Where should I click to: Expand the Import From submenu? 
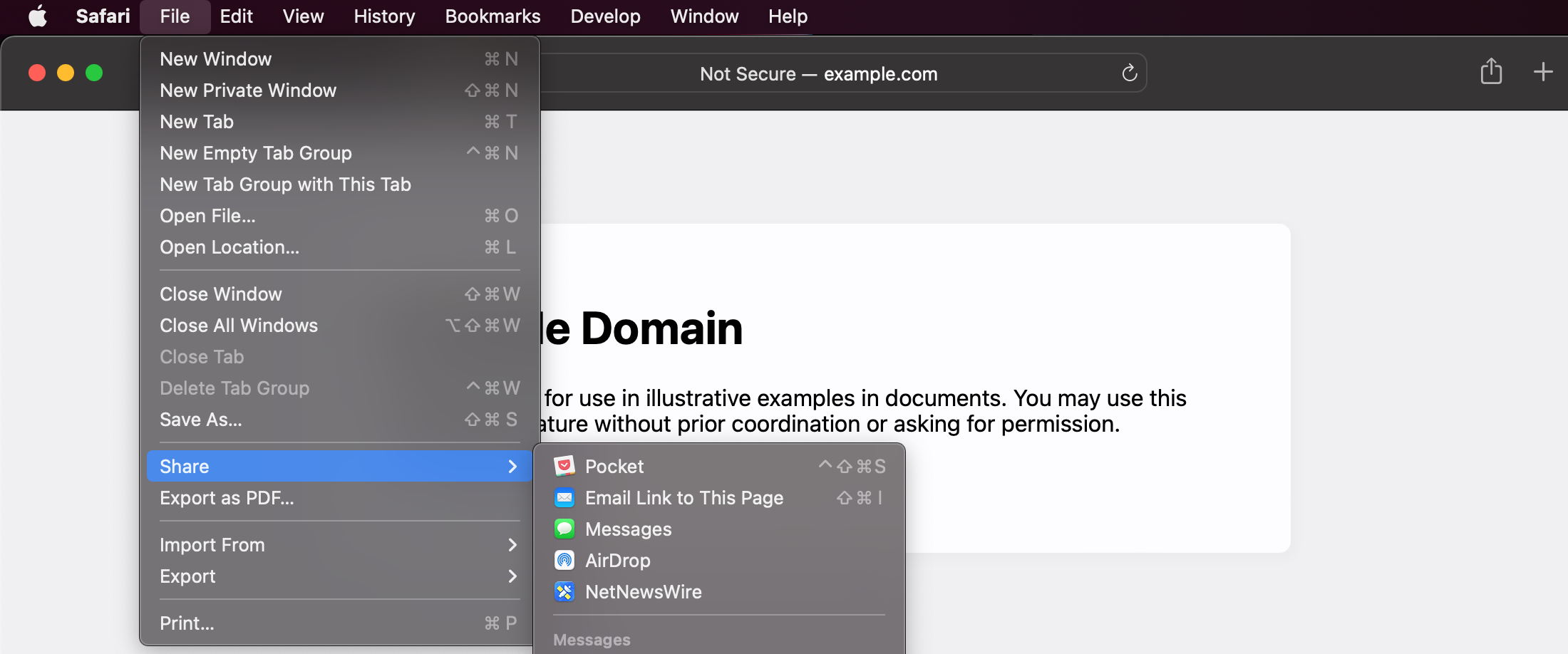(339, 545)
